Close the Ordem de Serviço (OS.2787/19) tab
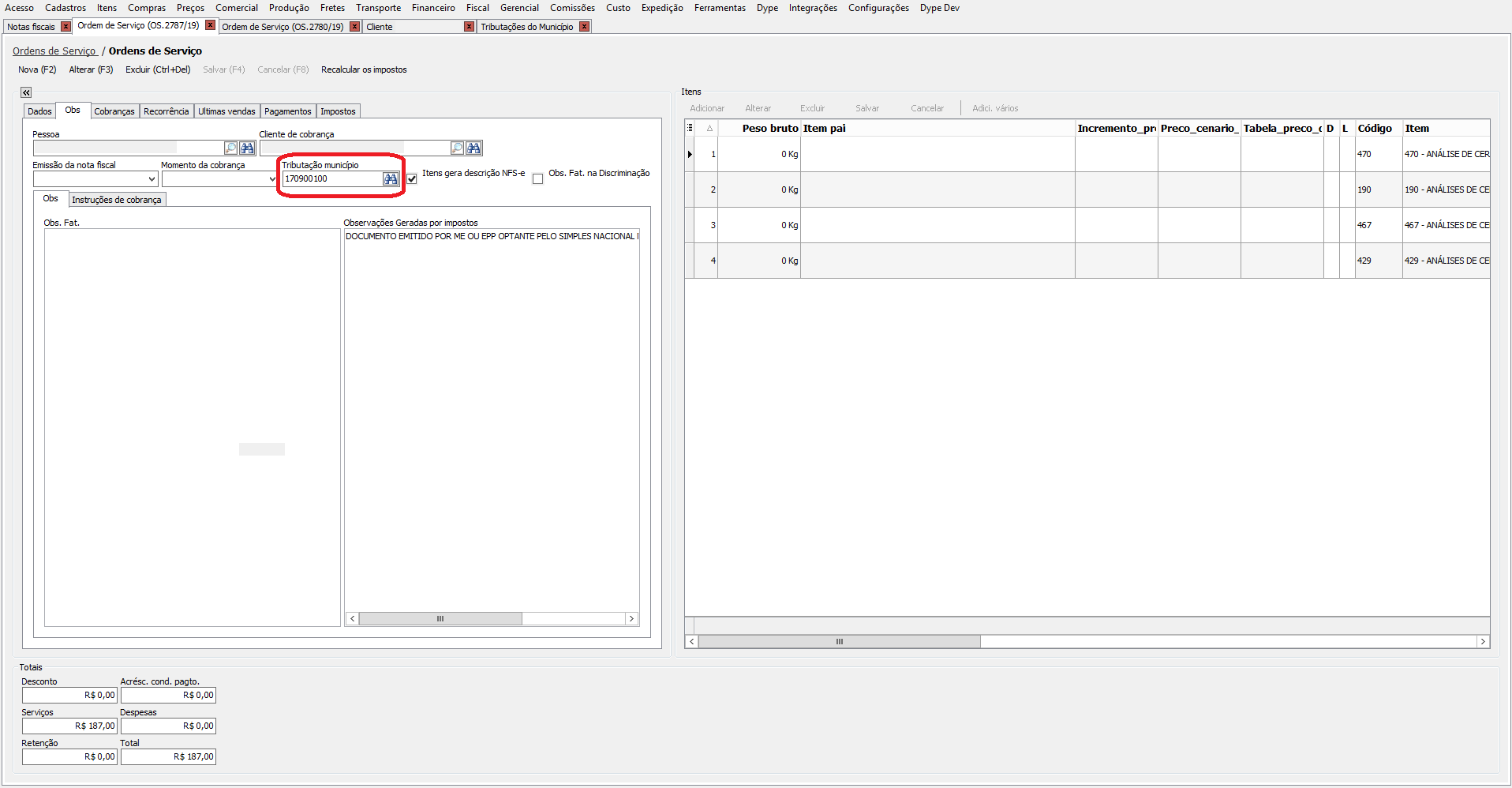1512x788 pixels. pyautogui.click(x=211, y=25)
